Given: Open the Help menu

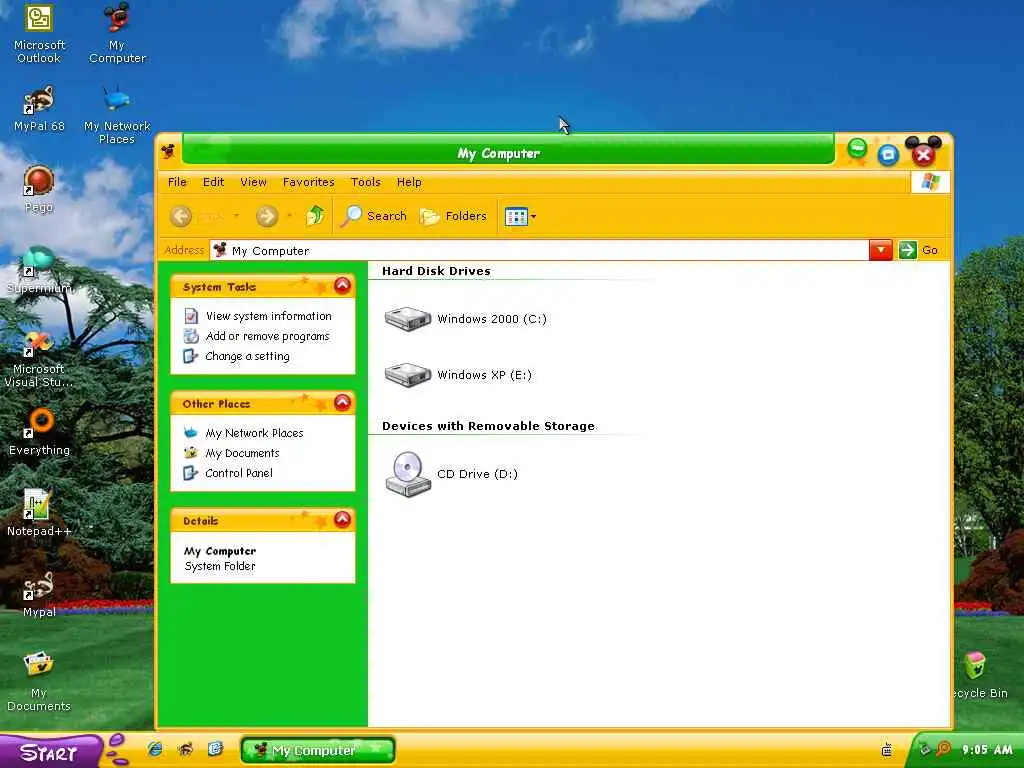Looking at the screenshot, I should (x=409, y=182).
